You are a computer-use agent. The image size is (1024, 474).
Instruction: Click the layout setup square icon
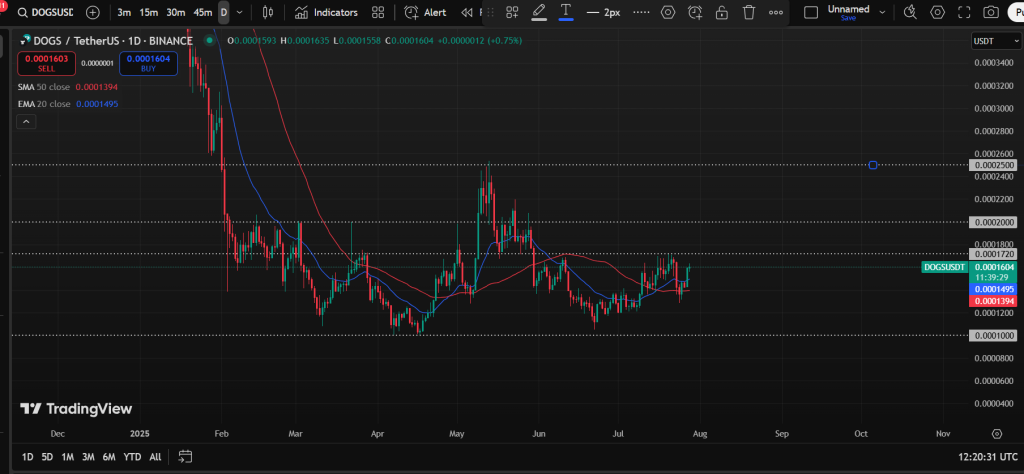click(810, 12)
